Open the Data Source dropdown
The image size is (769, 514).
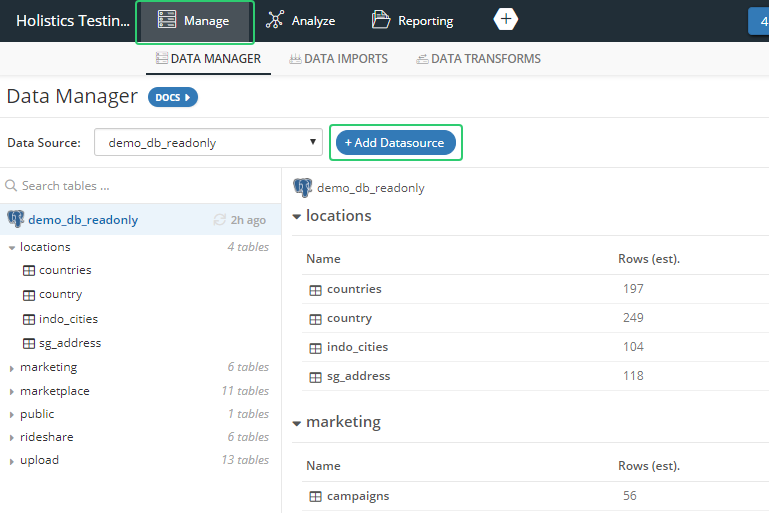click(x=208, y=143)
